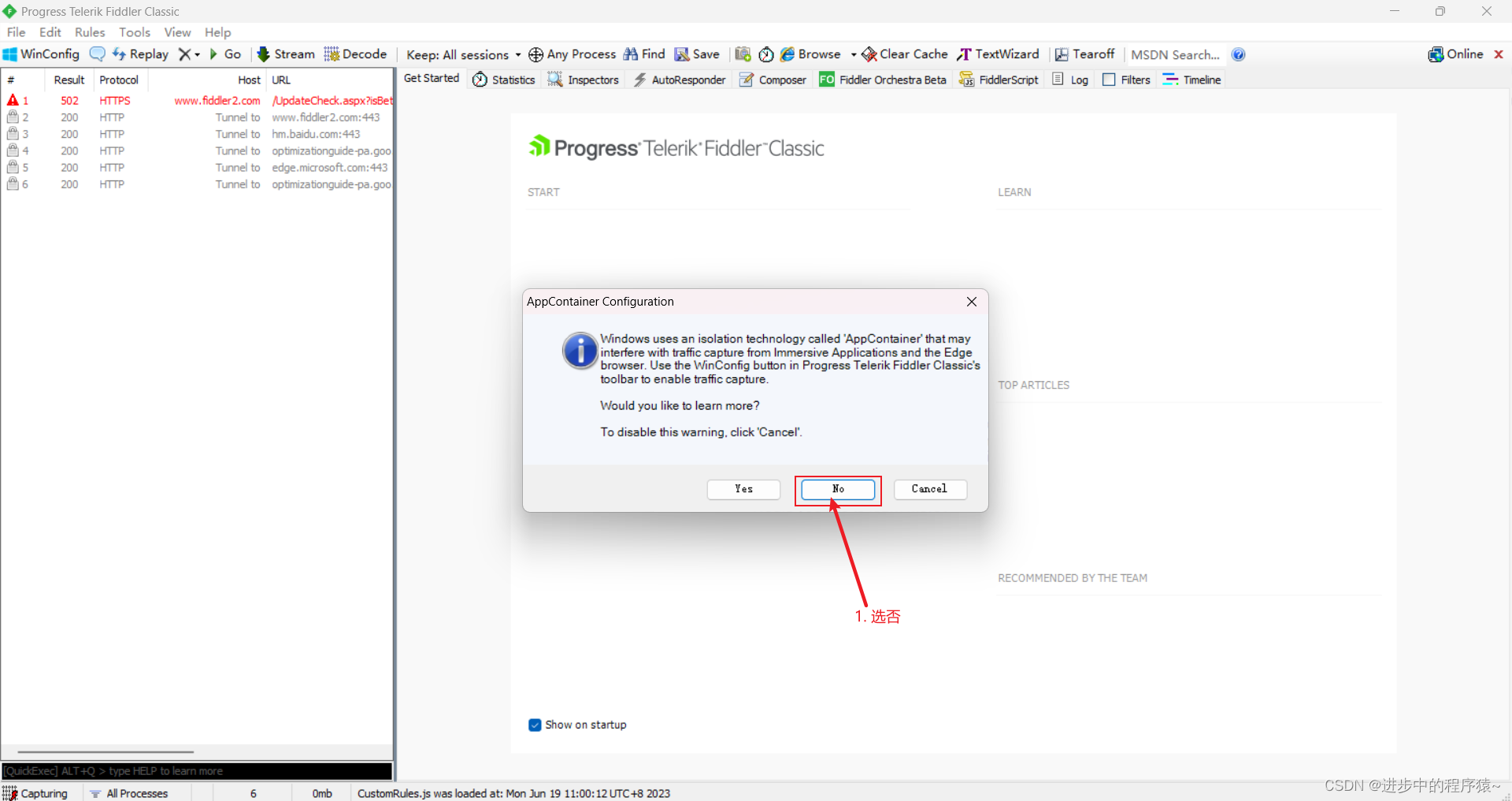Switch to the Log tab

tap(1070, 80)
